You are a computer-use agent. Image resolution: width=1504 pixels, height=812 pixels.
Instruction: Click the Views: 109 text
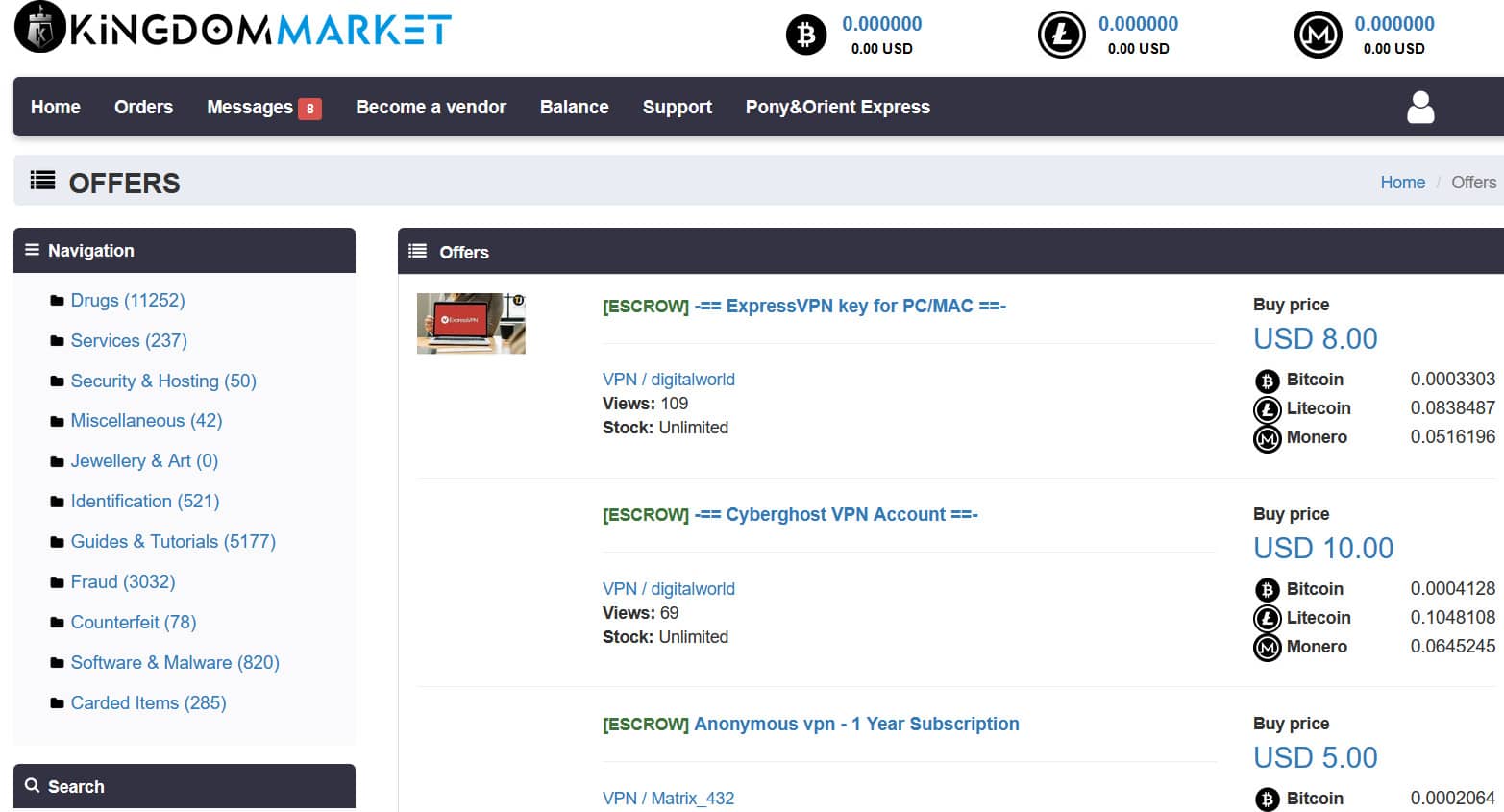coord(645,403)
